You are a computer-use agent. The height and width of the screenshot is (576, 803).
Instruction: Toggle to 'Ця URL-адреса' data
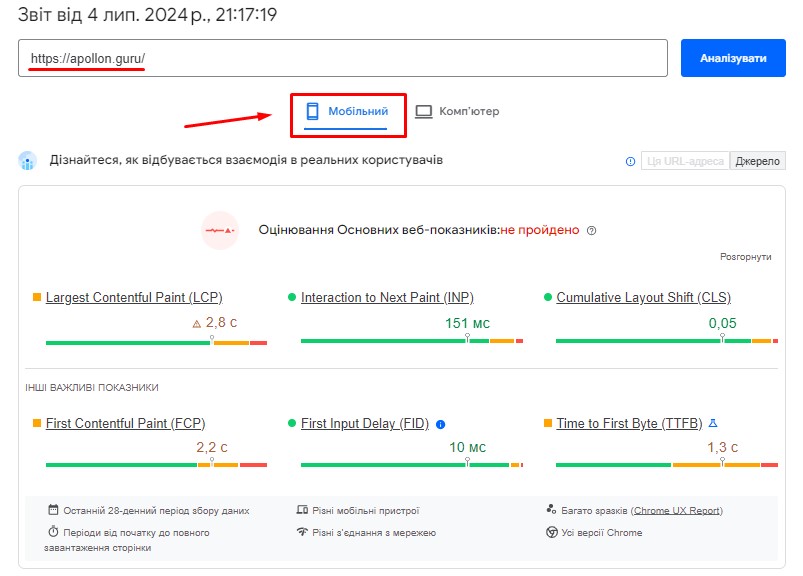tap(685, 161)
